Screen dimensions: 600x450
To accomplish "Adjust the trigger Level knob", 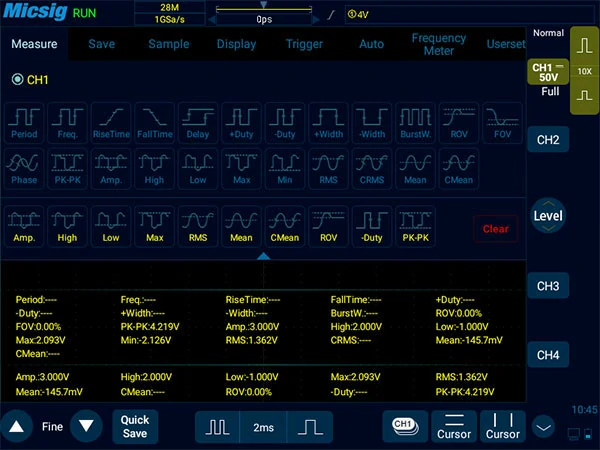I will 548,216.
